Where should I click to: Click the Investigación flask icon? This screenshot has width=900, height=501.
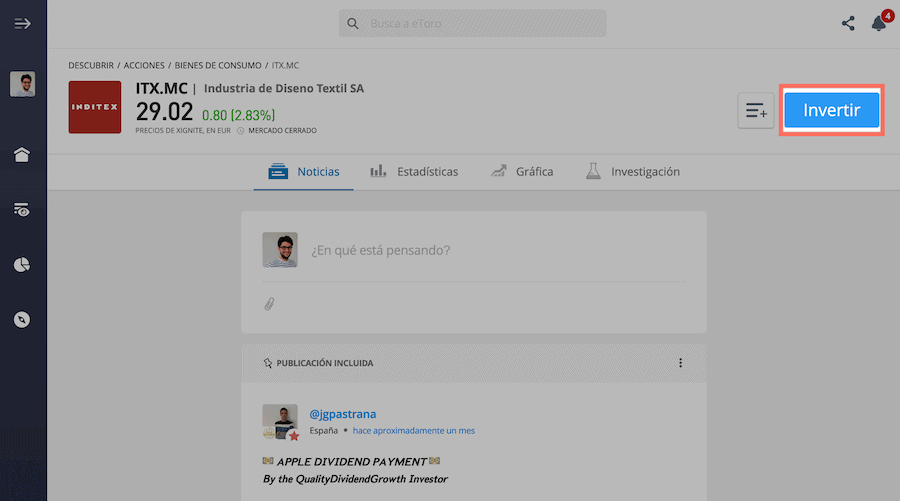click(x=593, y=171)
